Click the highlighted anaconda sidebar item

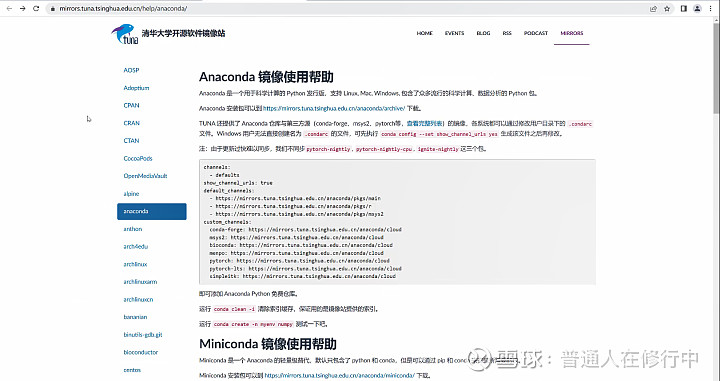click(152, 211)
